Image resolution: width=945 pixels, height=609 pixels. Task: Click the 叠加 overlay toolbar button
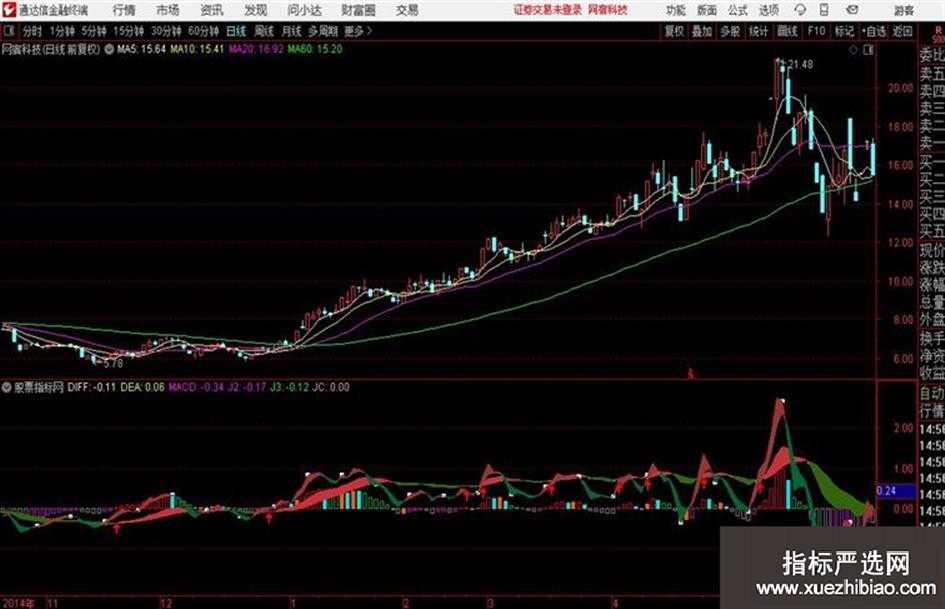point(702,31)
